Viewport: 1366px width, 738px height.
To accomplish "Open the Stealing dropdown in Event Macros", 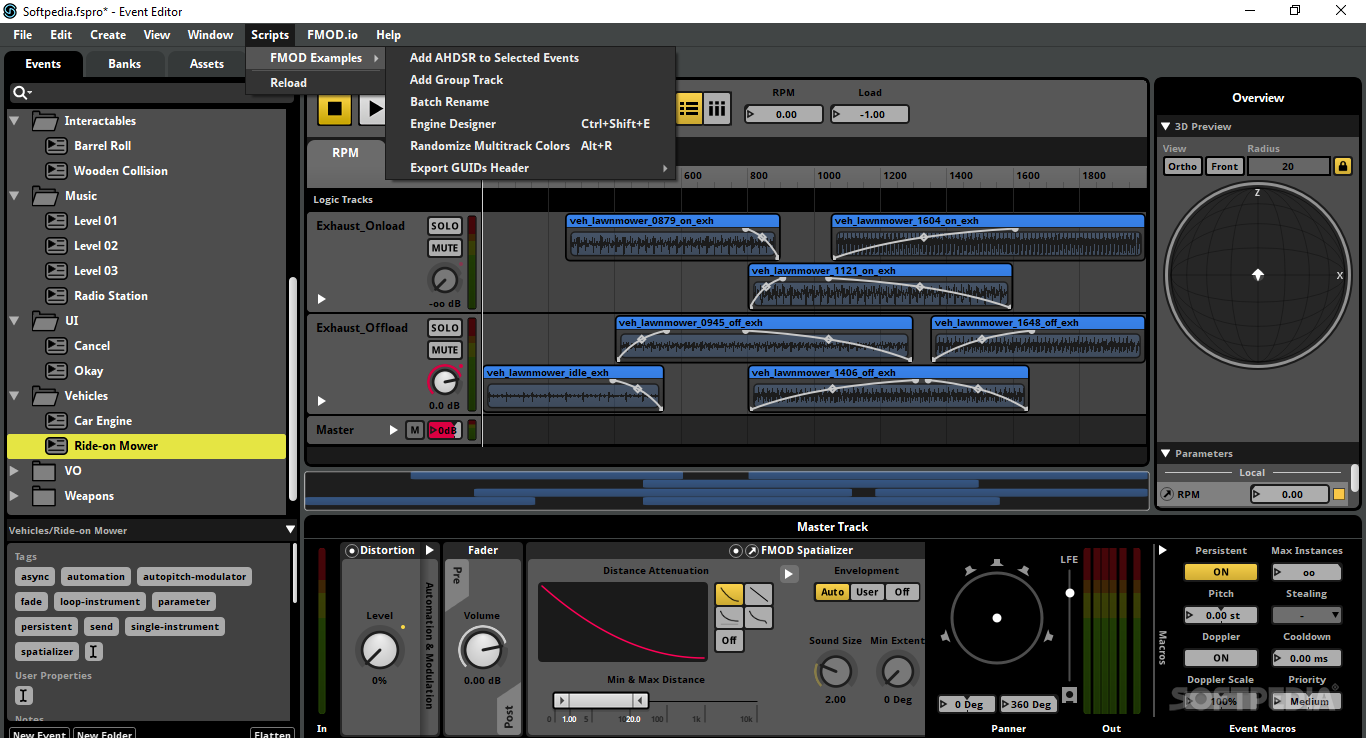I will click(x=1306, y=614).
